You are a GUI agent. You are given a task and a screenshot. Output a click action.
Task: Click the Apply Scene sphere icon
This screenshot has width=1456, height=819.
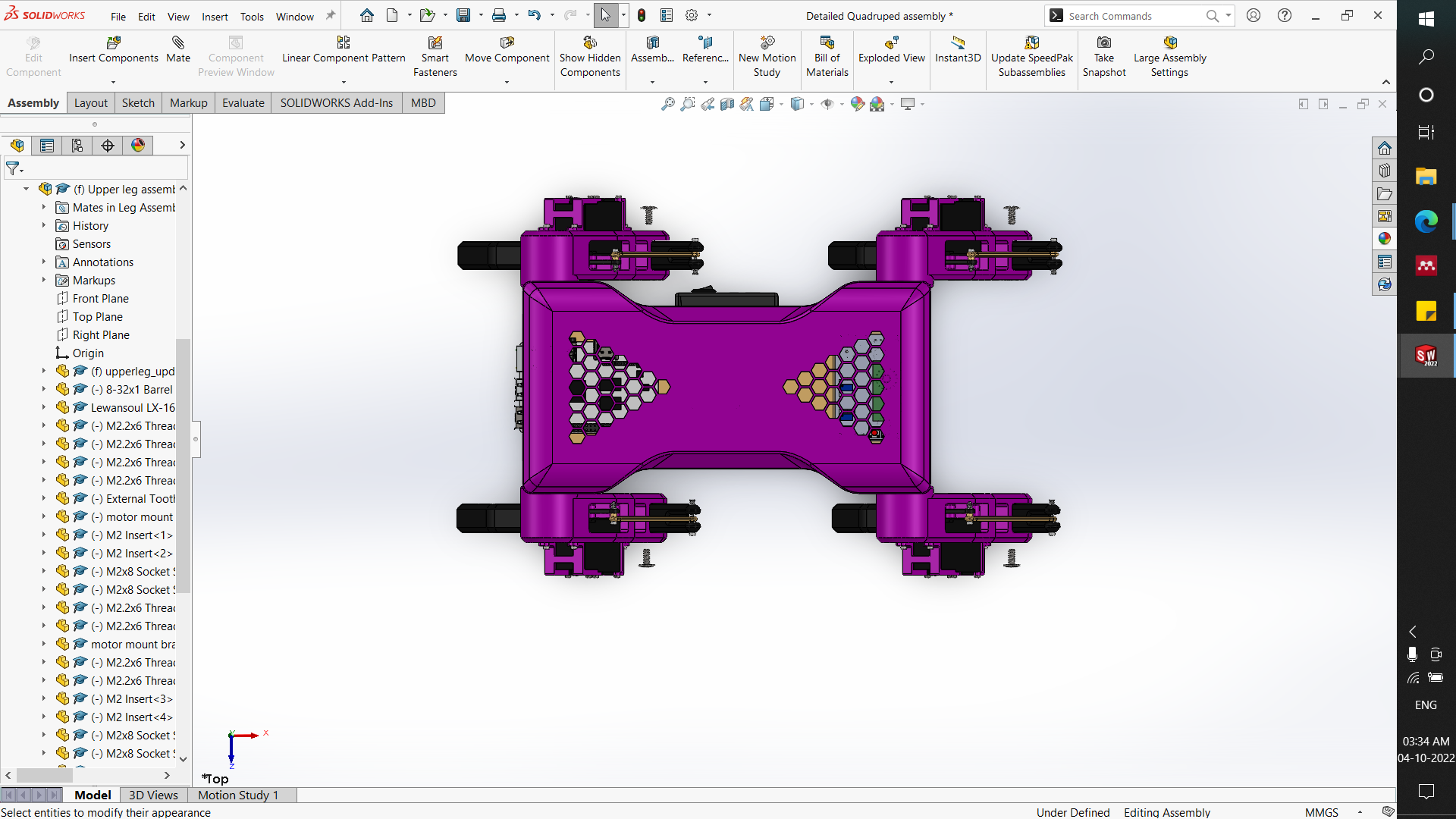[876, 104]
